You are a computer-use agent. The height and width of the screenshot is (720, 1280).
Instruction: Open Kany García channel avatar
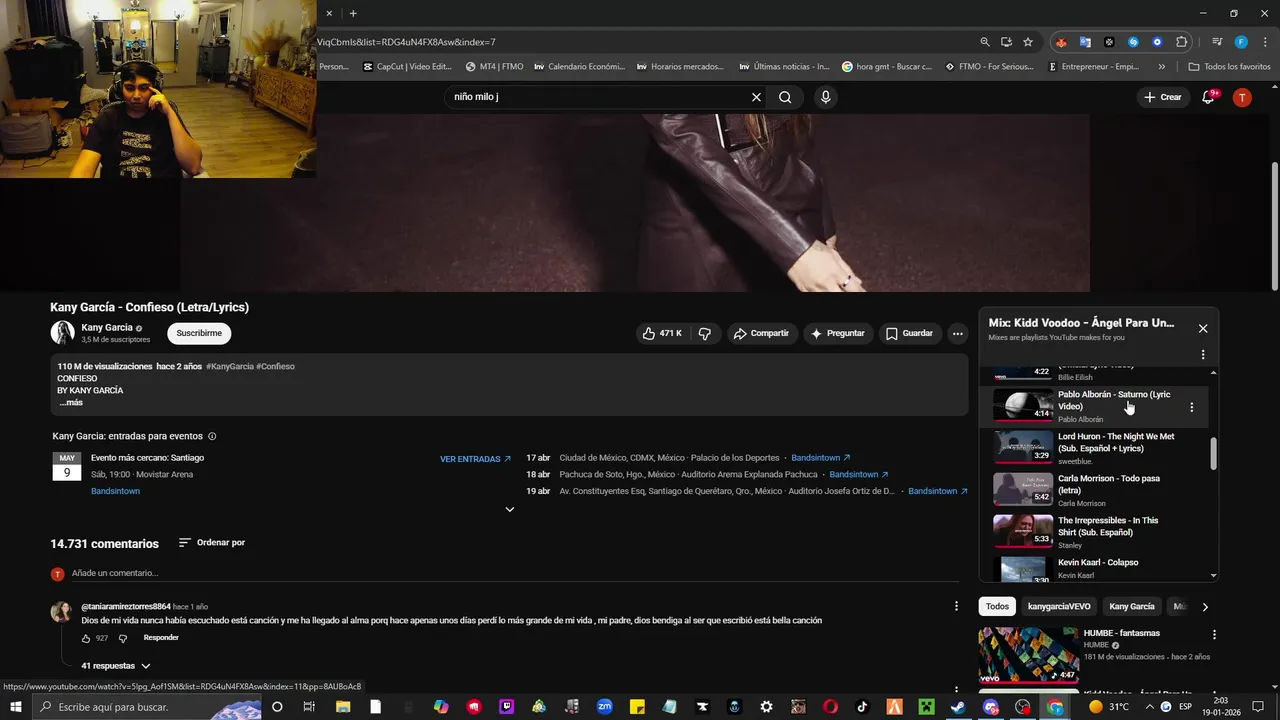[63, 333]
